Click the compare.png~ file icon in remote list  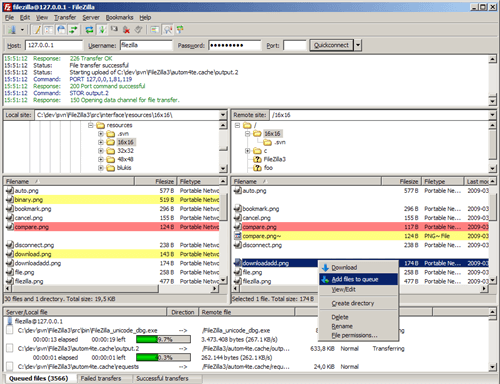click(x=238, y=236)
